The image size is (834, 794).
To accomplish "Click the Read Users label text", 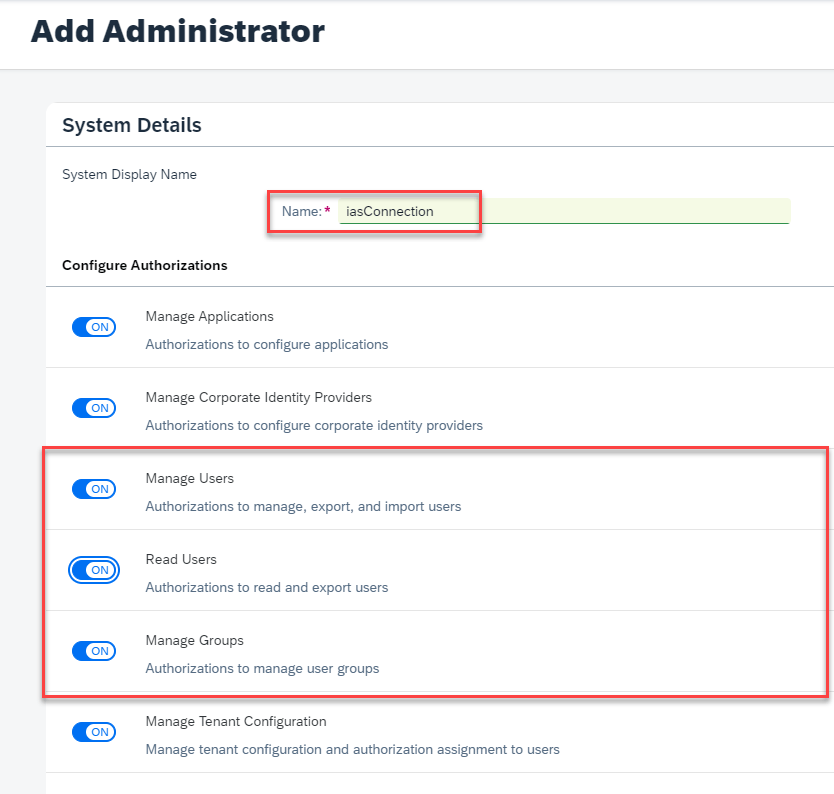I will (181, 560).
